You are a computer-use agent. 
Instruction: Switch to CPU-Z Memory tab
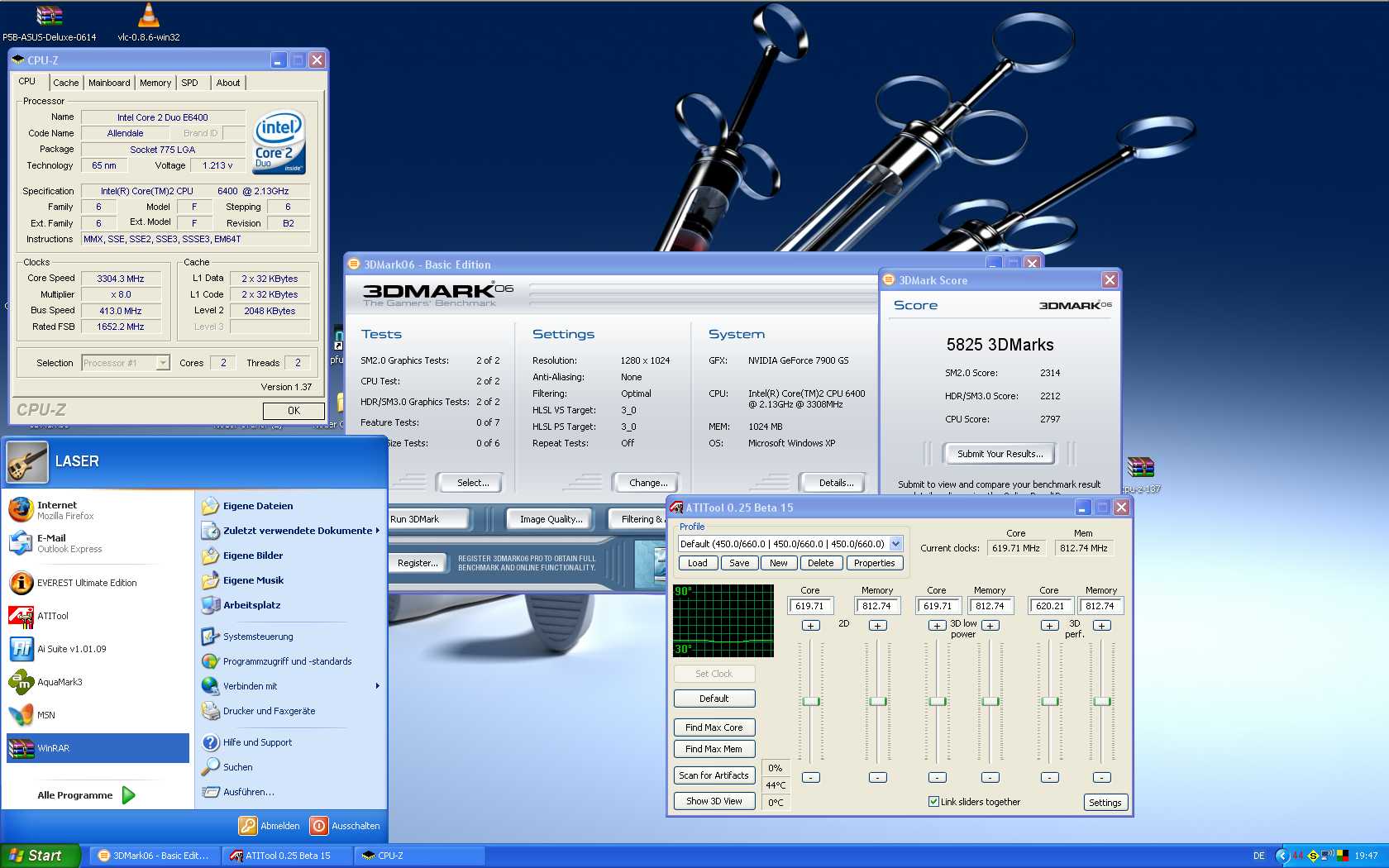click(x=155, y=83)
